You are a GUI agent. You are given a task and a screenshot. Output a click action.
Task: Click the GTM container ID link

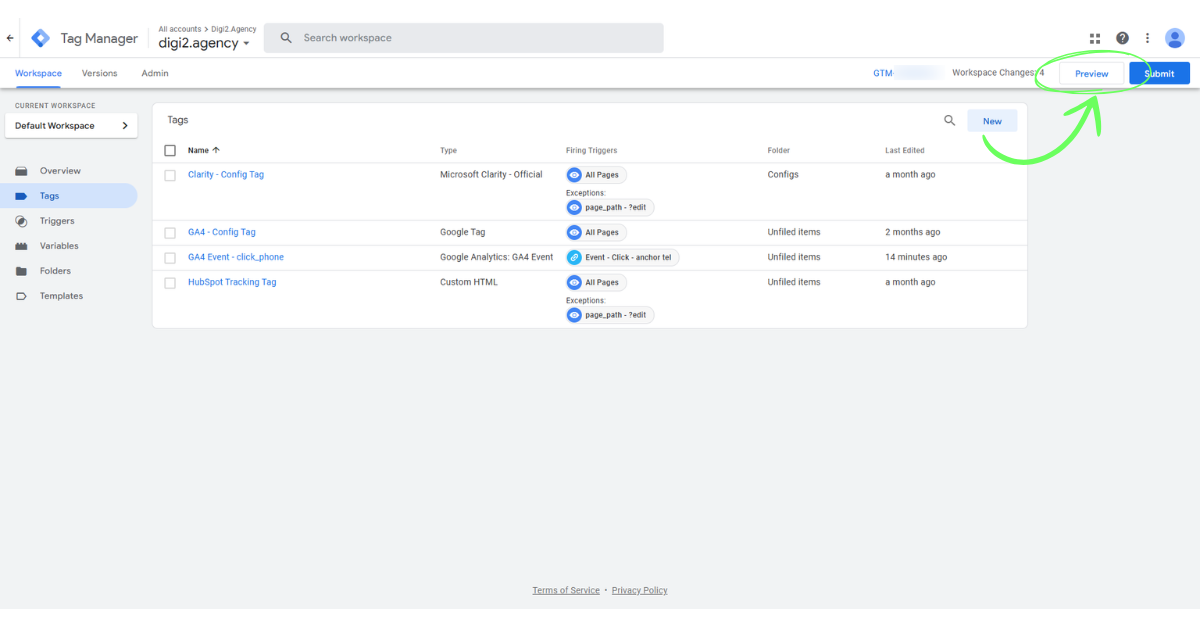[907, 73]
